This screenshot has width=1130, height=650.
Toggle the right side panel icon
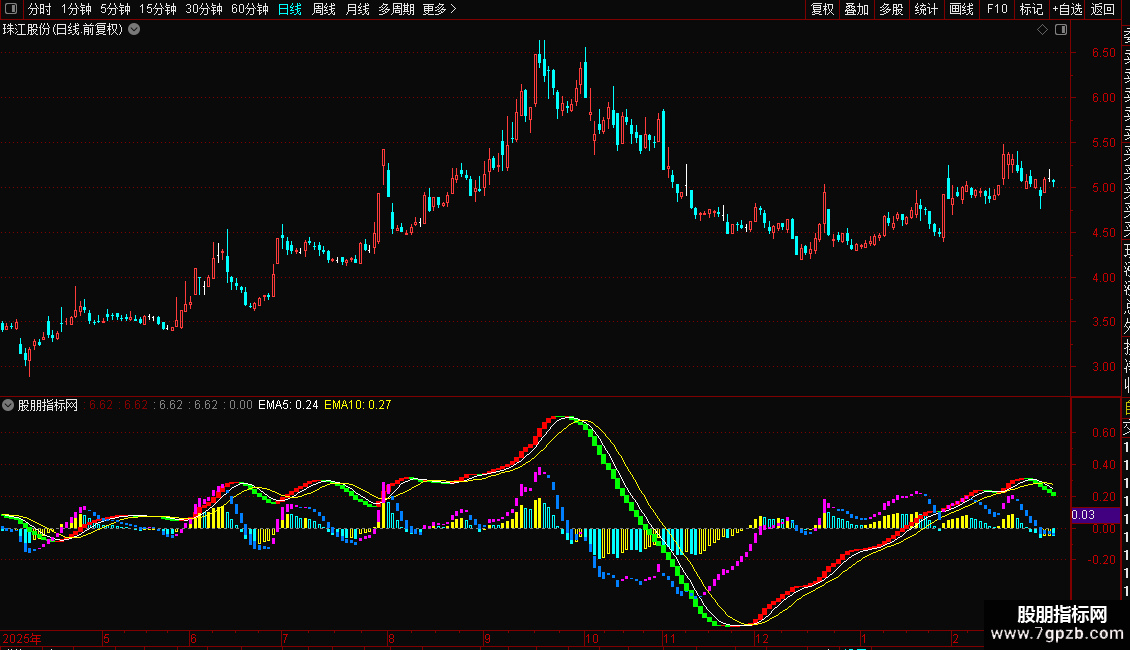(1060, 30)
